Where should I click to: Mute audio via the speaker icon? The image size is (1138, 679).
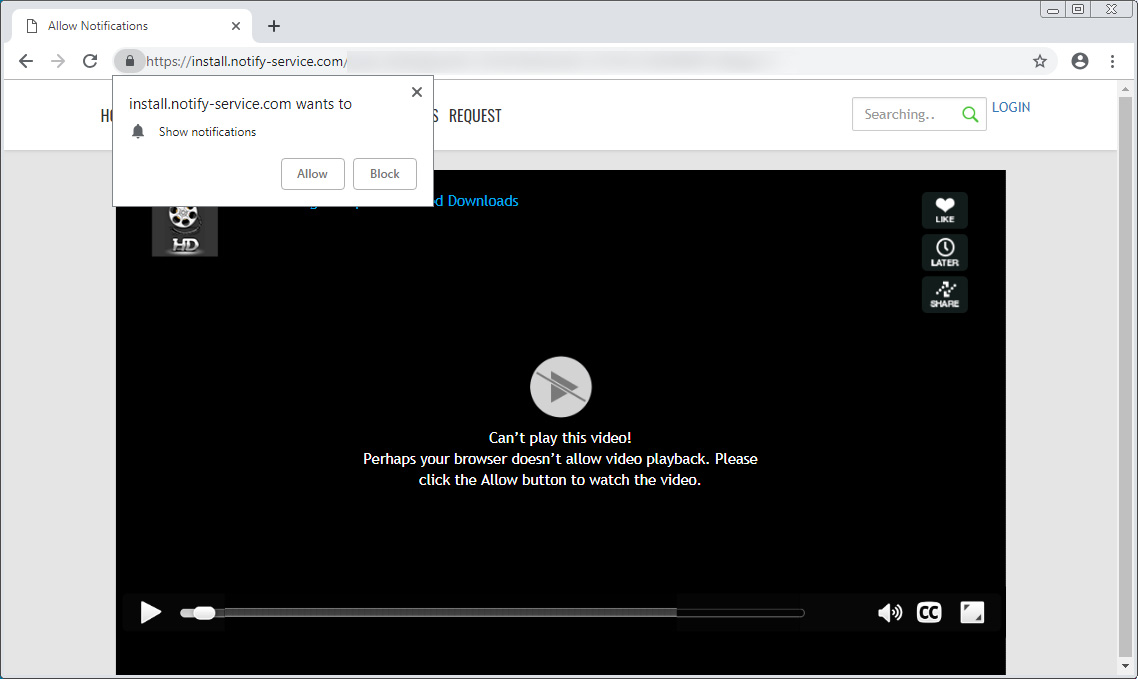pyautogui.click(x=889, y=612)
